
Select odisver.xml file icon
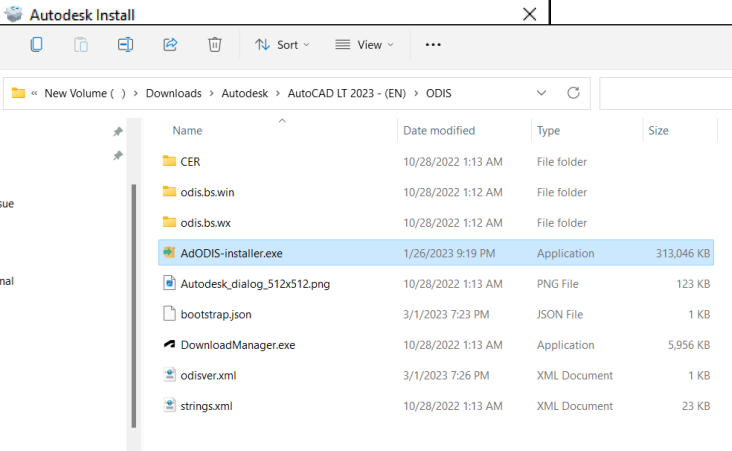(x=169, y=375)
